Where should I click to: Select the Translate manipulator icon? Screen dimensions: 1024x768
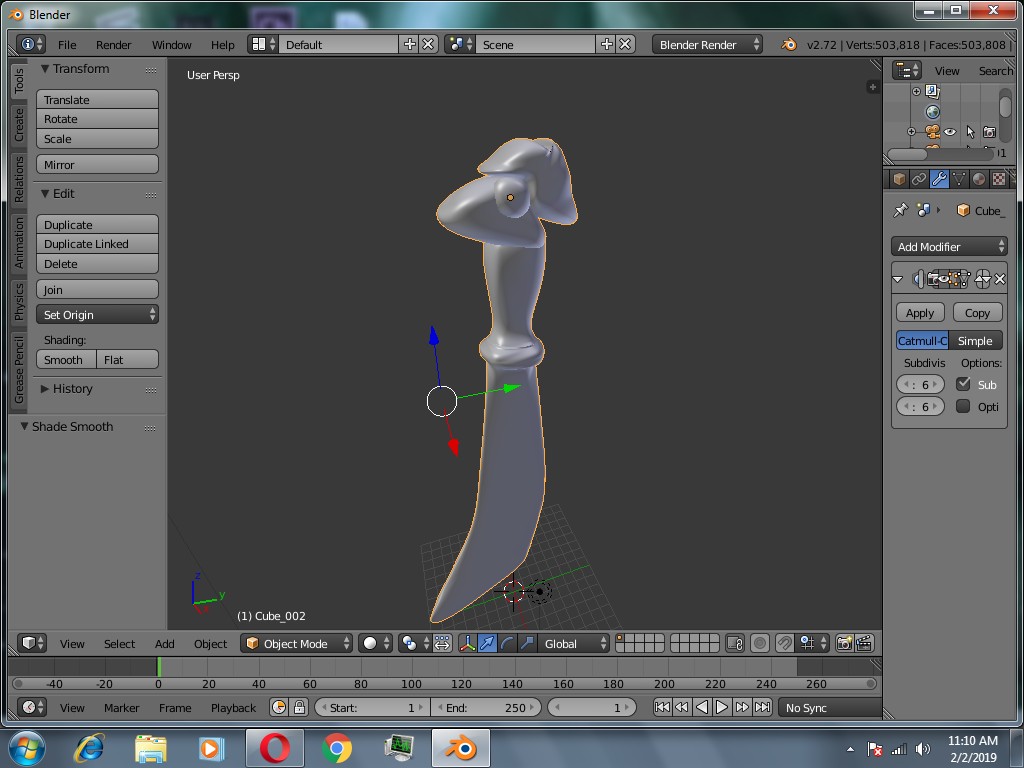(x=487, y=643)
